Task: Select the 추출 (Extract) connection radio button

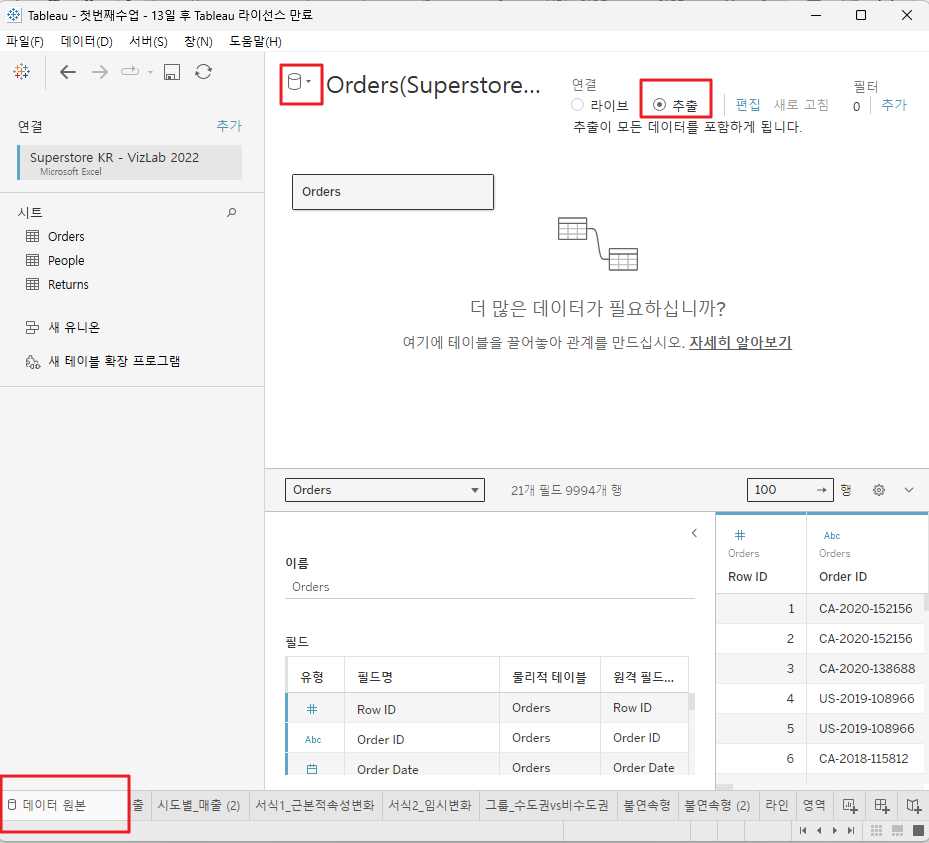Action: [x=659, y=105]
